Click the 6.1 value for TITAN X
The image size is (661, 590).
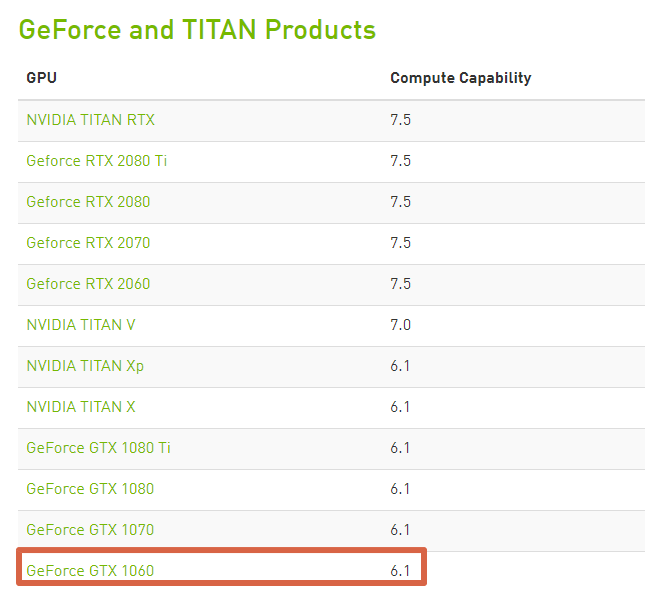pyautogui.click(x=400, y=407)
